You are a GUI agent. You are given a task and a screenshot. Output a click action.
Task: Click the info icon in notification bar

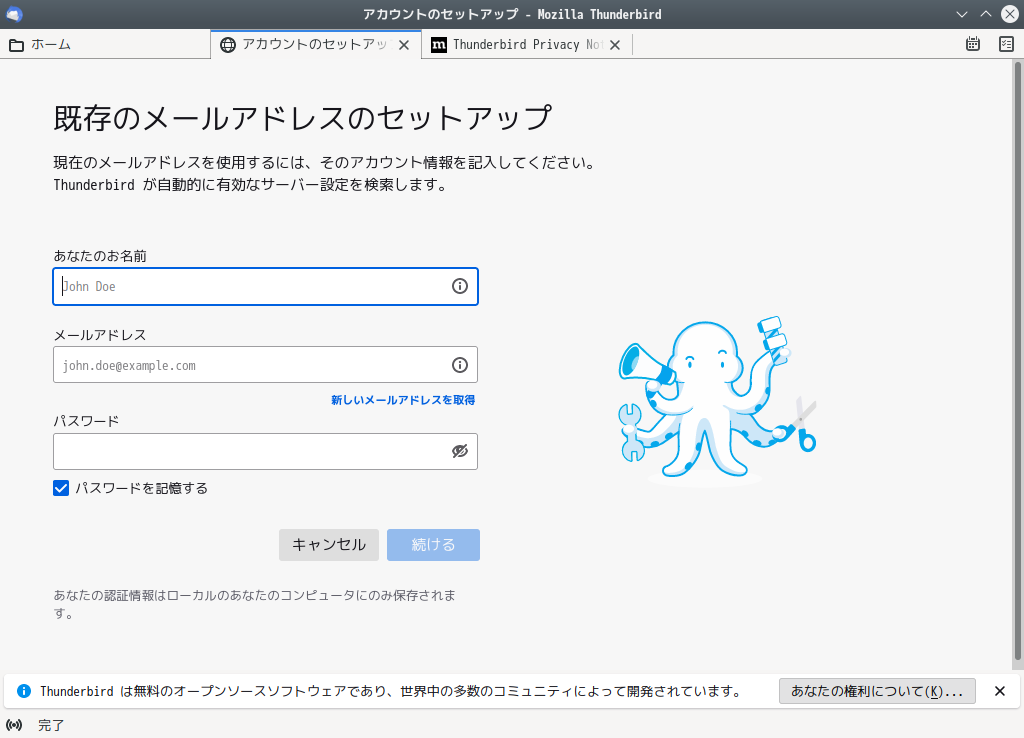tap(24, 691)
